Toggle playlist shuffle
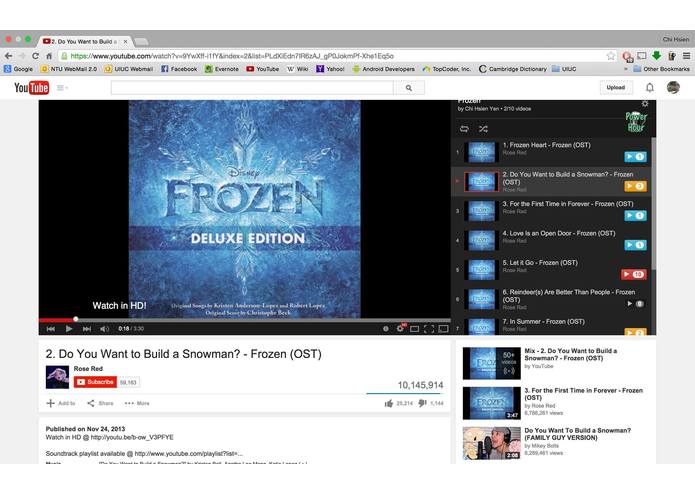The height and width of the screenshot is (494, 695). tap(483, 129)
